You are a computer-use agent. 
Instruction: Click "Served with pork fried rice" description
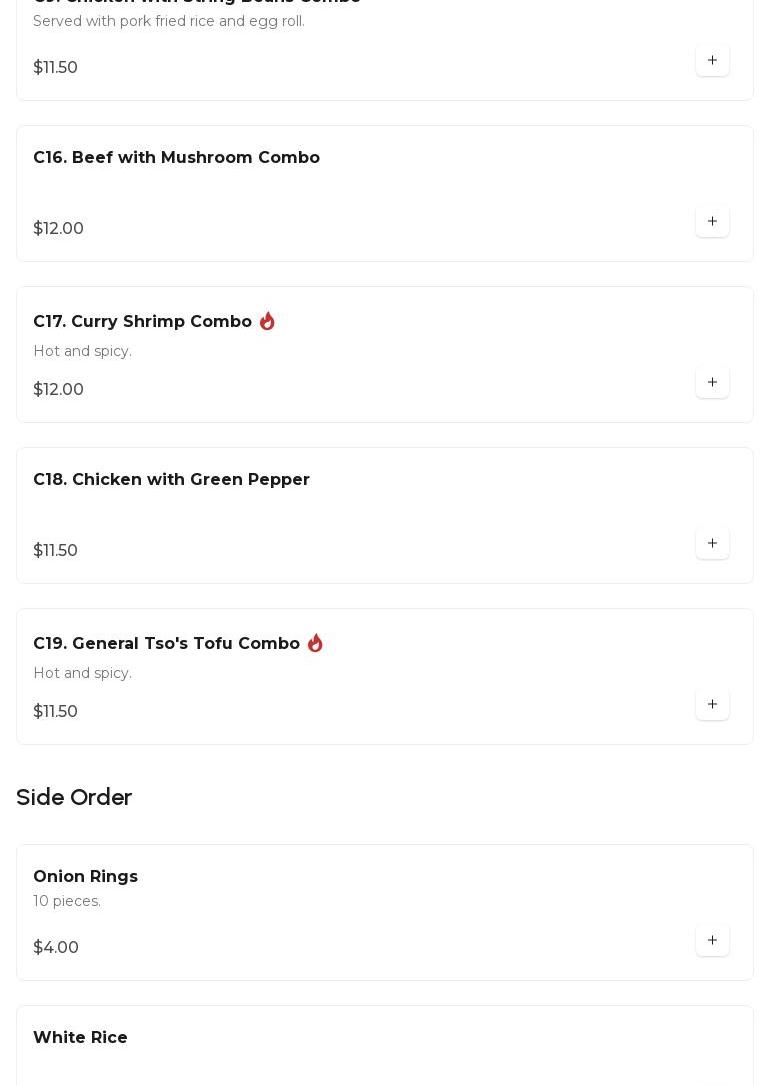pos(168,22)
